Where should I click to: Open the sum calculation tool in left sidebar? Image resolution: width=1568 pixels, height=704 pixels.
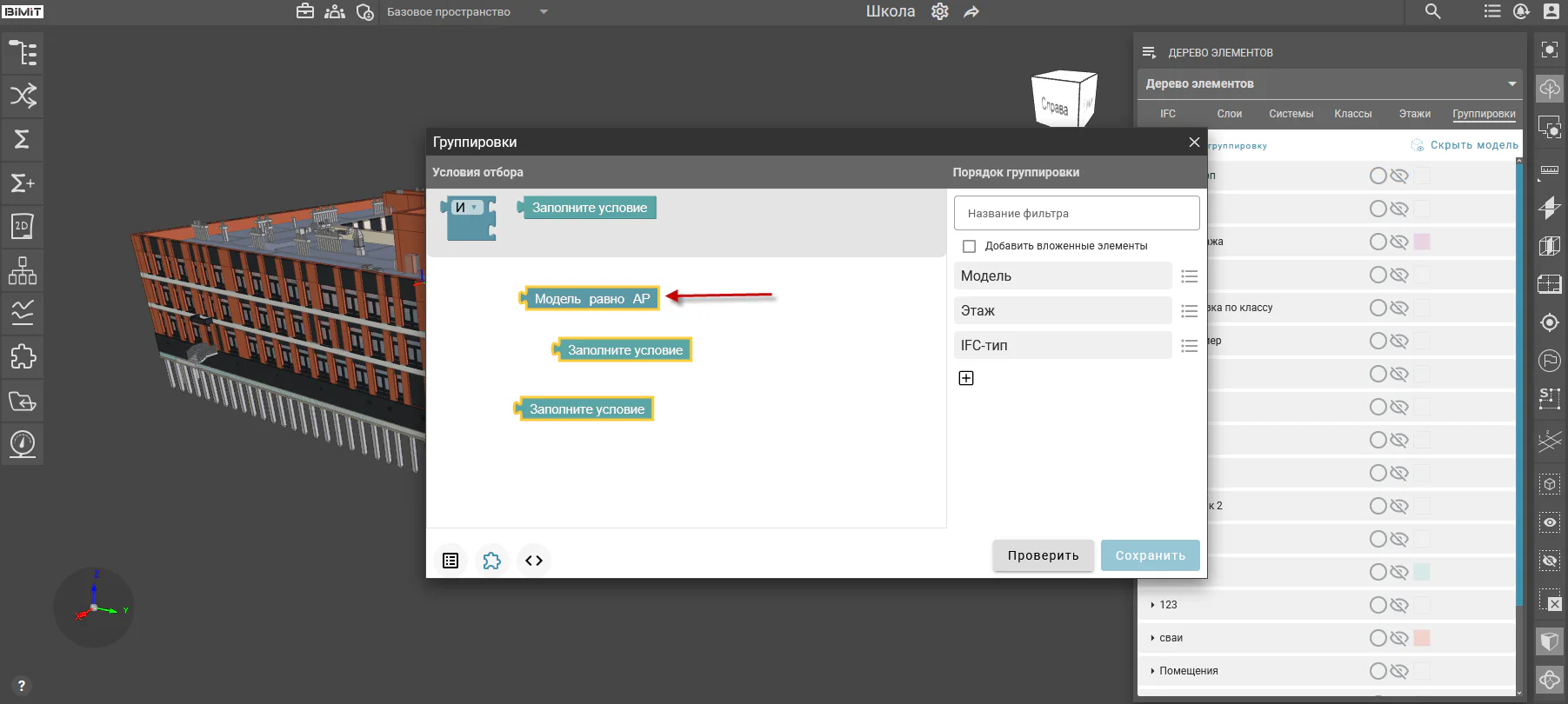23,139
